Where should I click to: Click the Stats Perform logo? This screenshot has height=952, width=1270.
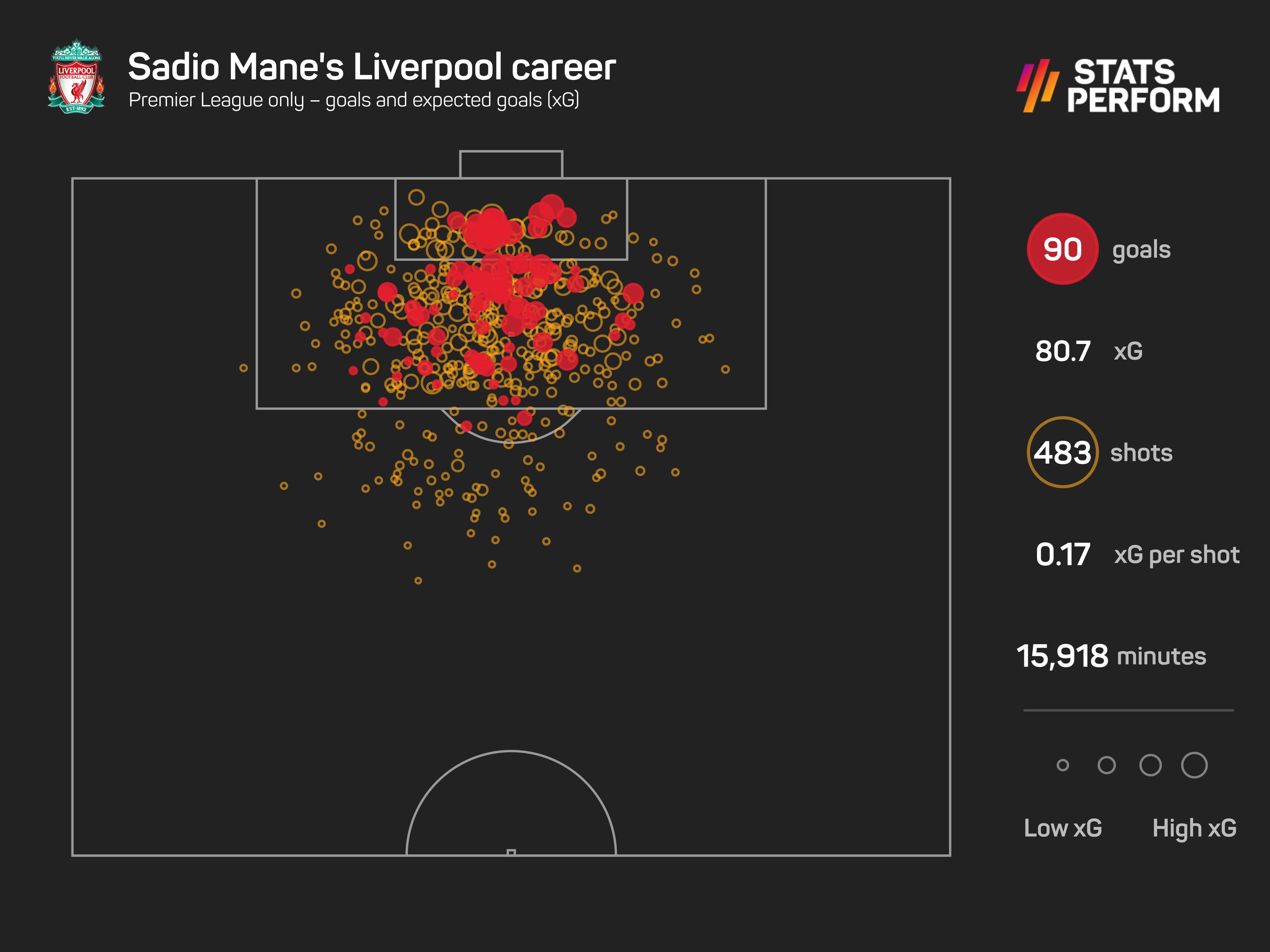pyautogui.click(x=1119, y=85)
